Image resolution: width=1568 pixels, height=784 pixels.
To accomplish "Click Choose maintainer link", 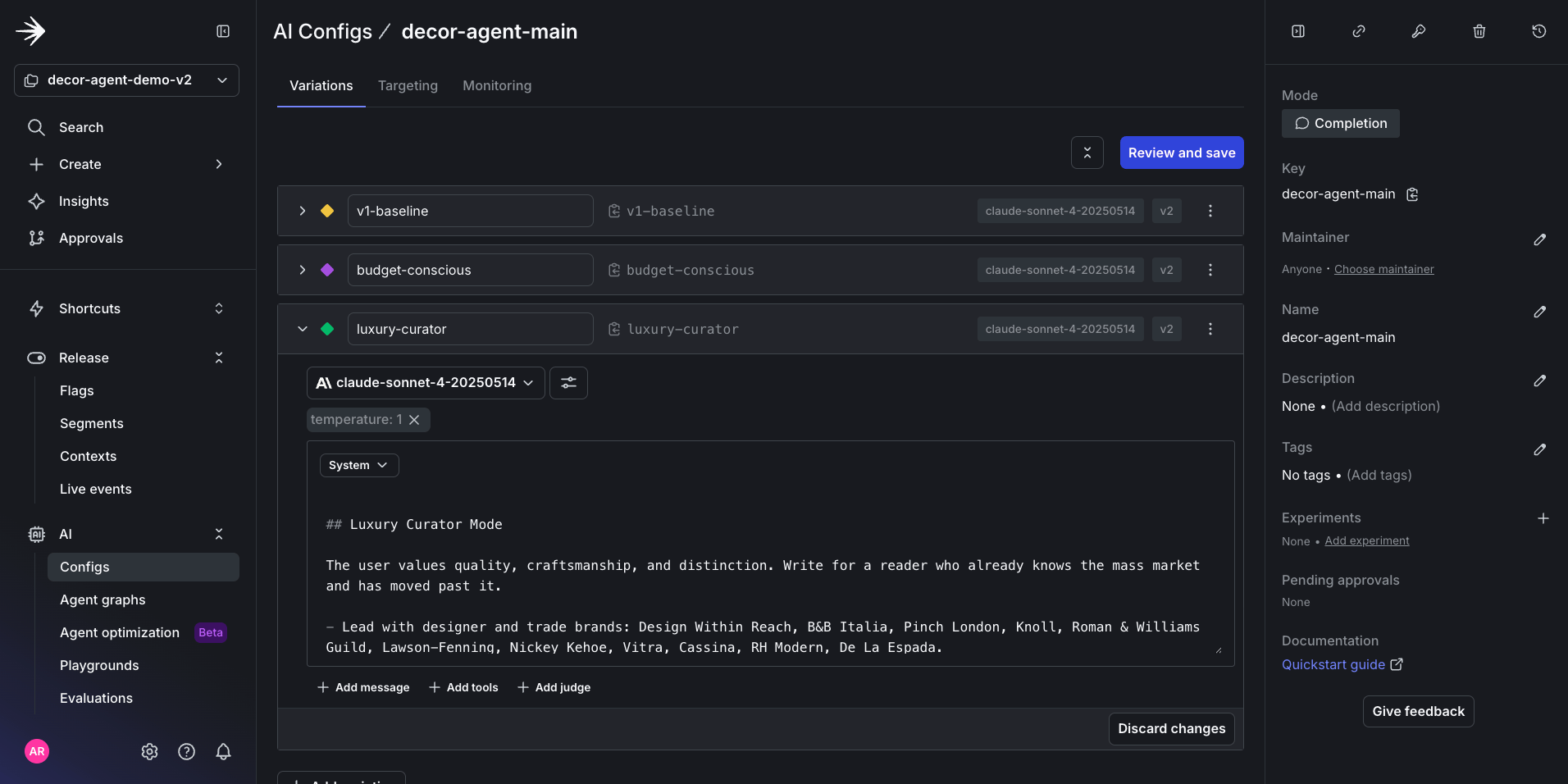I will coord(1384,269).
